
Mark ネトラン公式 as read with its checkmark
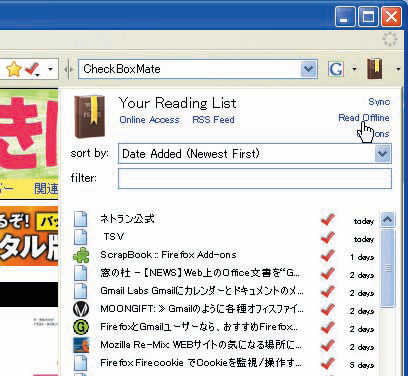(328, 219)
